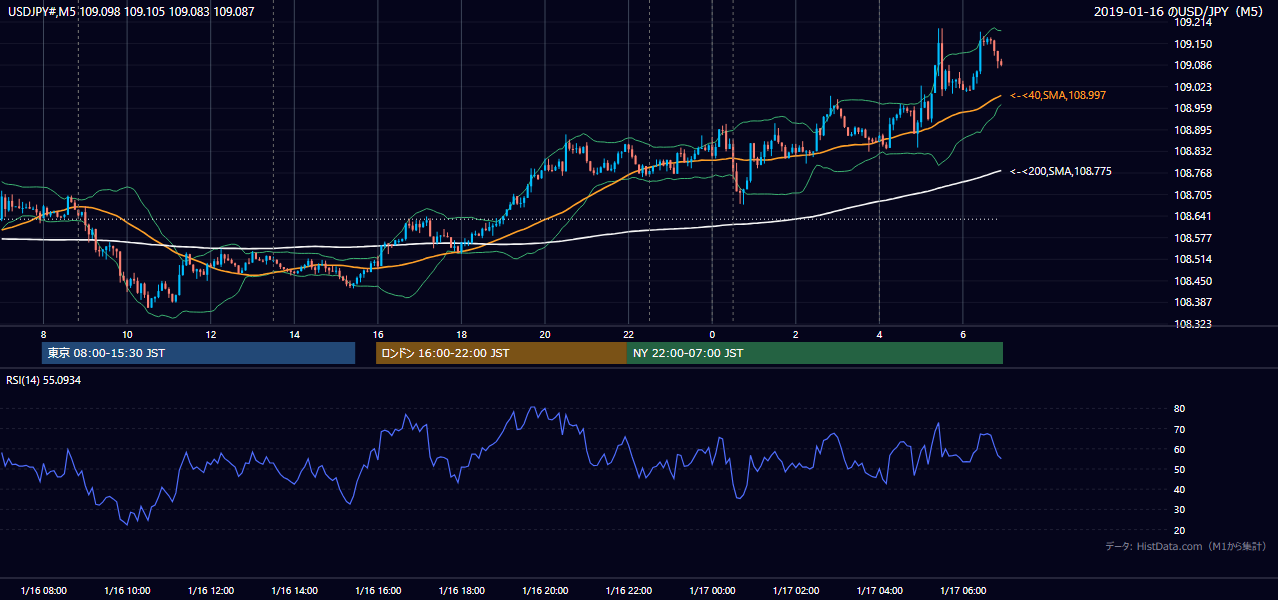The image size is (1278, 600).
Task: Click the 108.387 price axis label
Action: click(1194, 302)
